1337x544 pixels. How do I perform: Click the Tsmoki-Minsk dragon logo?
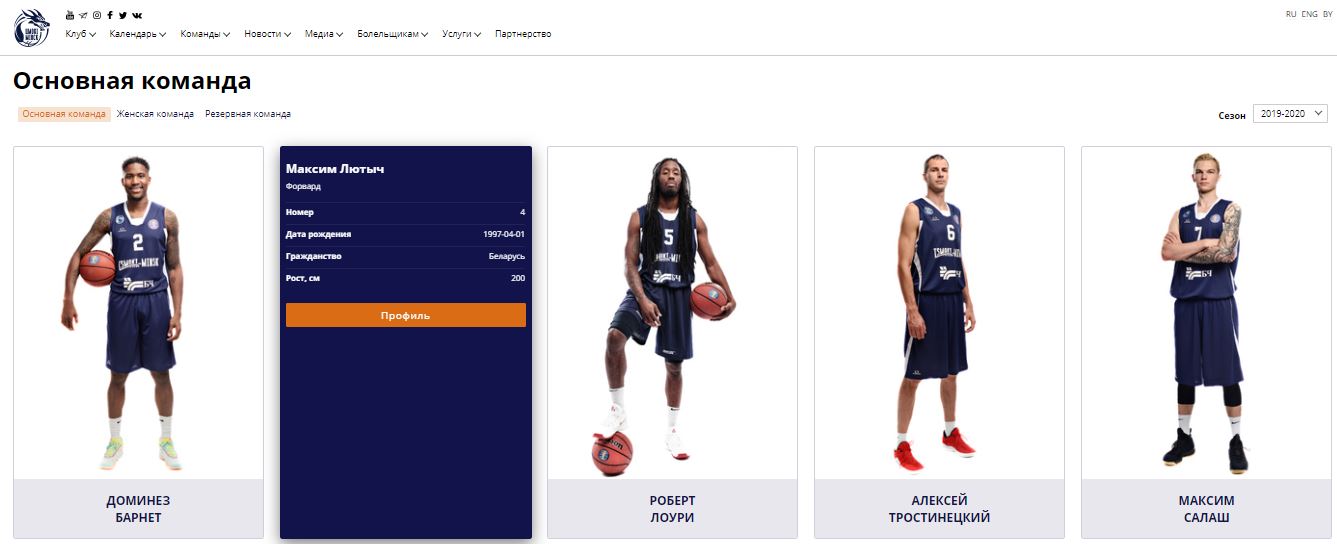tap(32, 28)
